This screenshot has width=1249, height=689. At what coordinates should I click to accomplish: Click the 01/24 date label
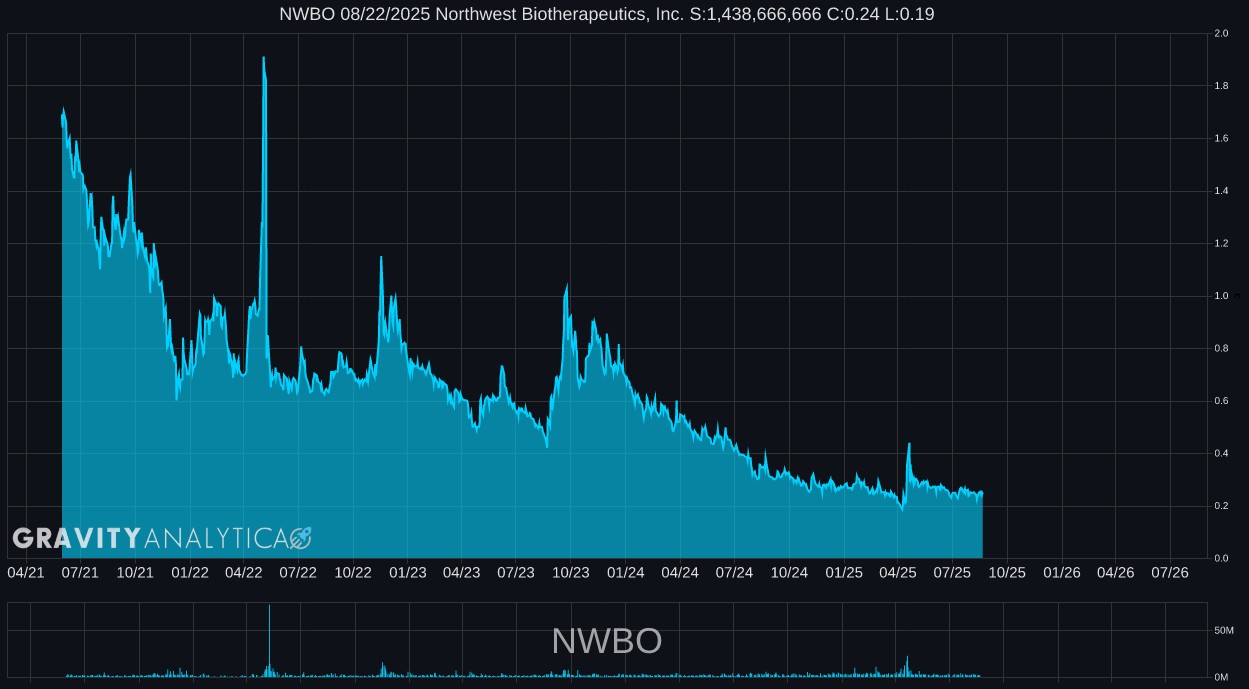point(625,572)
